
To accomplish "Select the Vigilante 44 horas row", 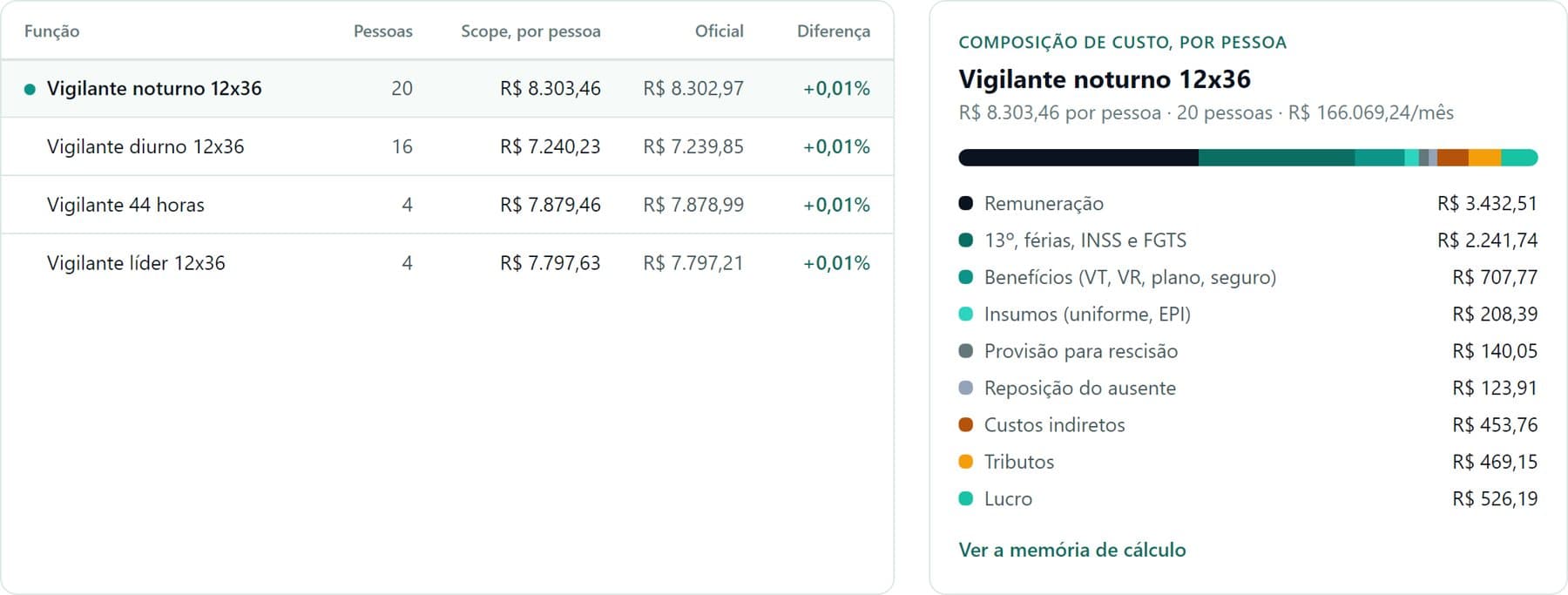I will [x=447, y=205].
